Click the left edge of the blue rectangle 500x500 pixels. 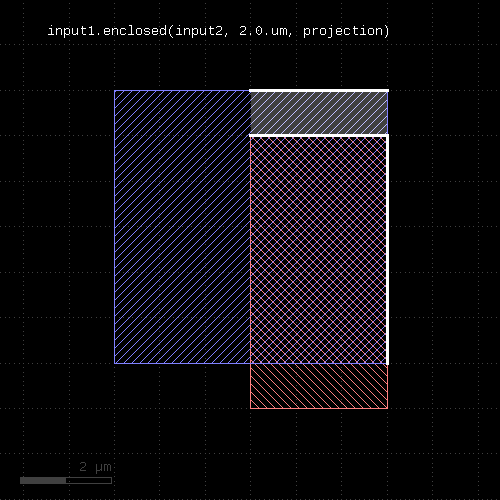coord(114,227)
